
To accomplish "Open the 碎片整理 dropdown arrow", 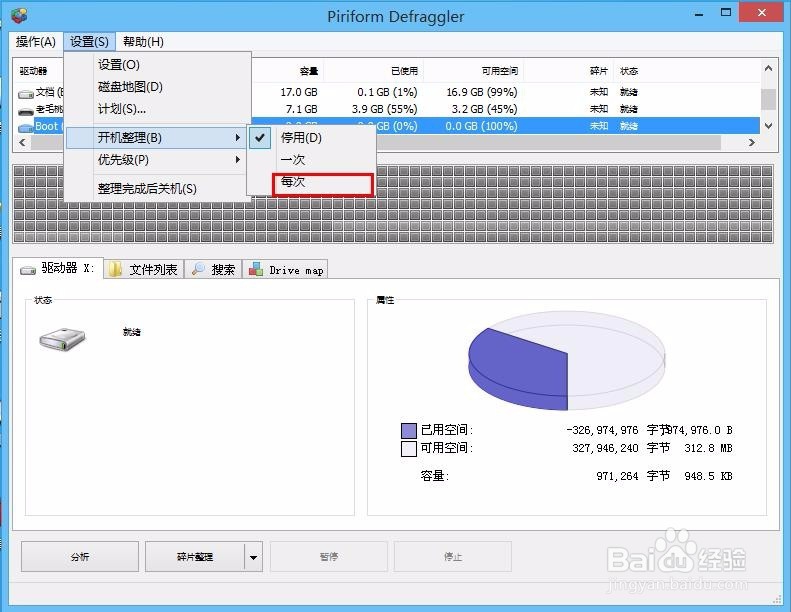I will click(x=253, y=557).
